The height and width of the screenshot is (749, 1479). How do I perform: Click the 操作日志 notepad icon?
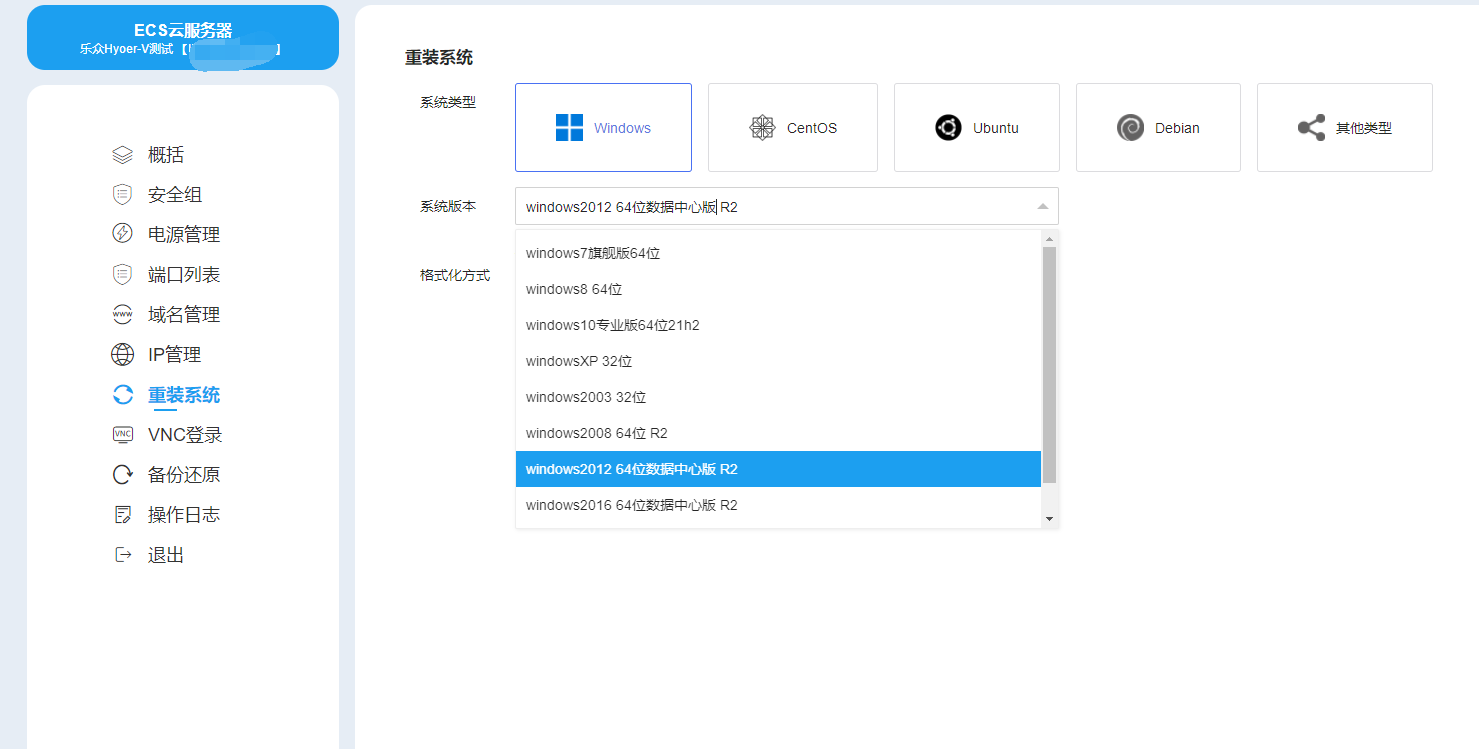(x=122, y=515)
